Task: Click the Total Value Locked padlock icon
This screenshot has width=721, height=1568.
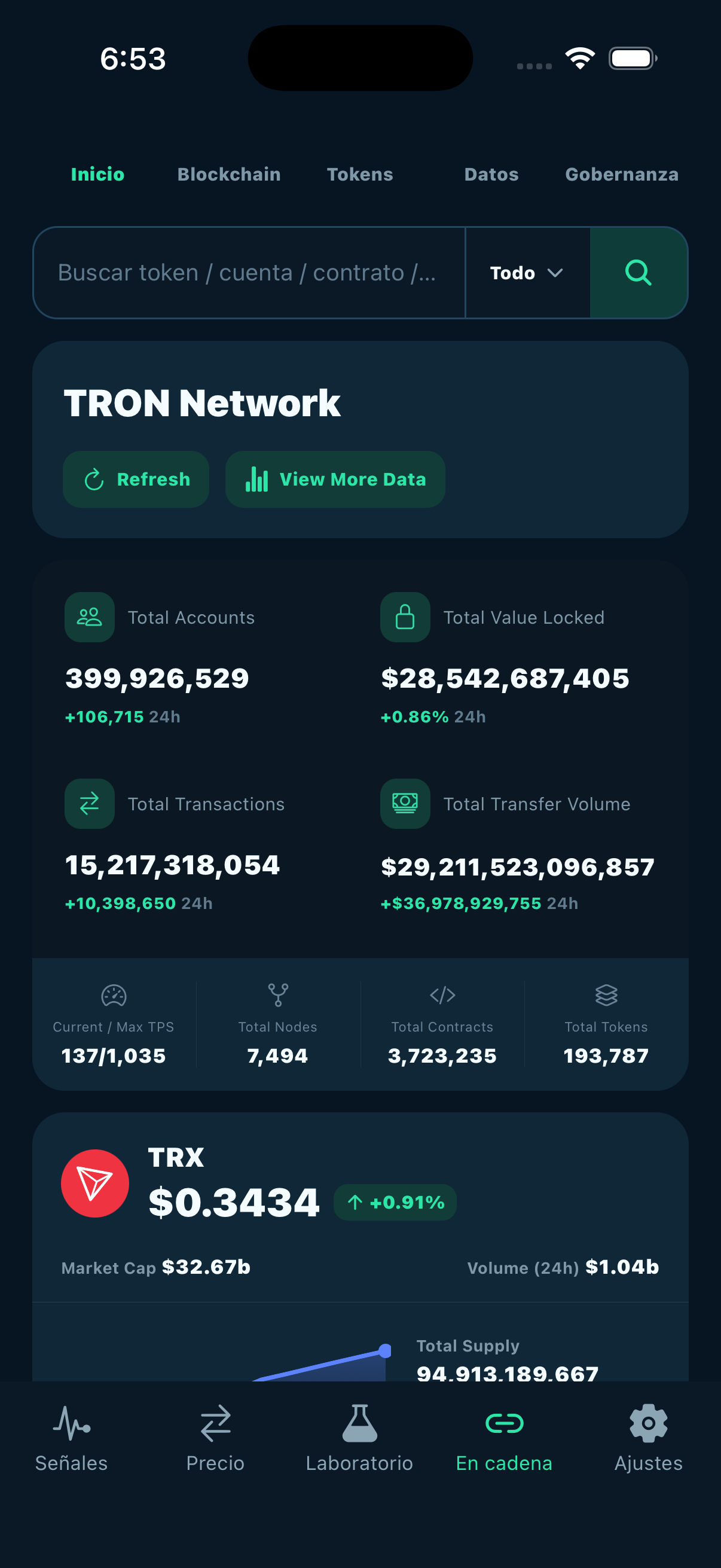Action: (405, 617)
